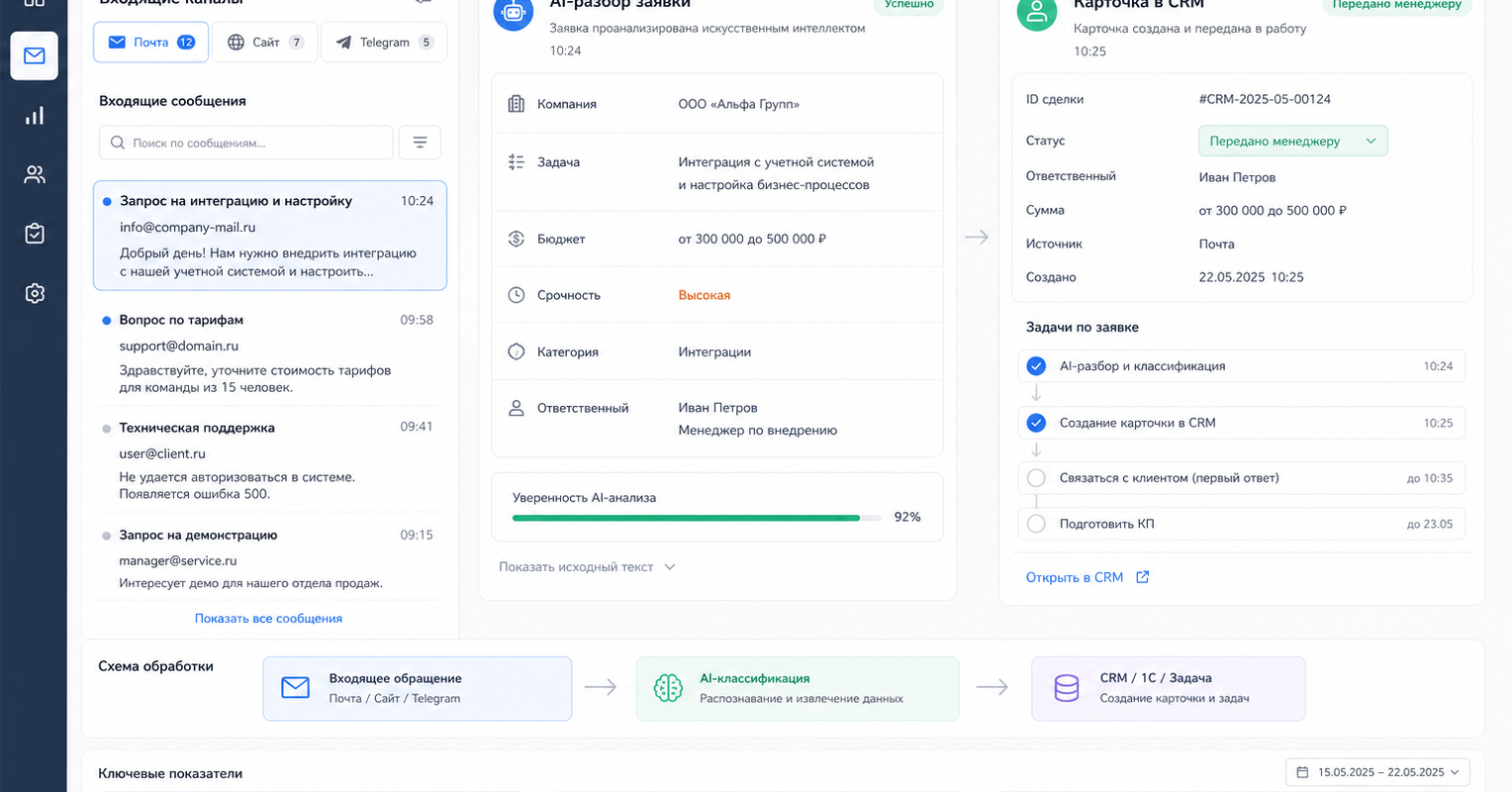
Task: Open the Вопрос по тарифам message
Action: (270, 352)
